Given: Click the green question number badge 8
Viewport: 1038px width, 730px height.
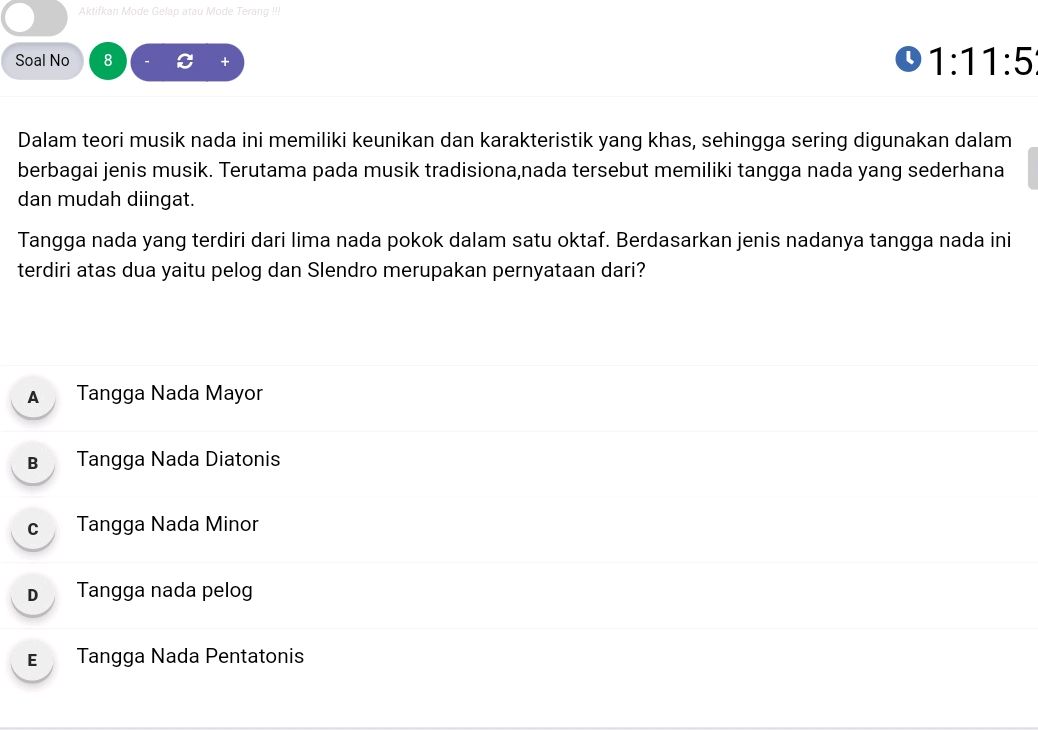Looking at the screenshot, I should click(x=107, y=61).
